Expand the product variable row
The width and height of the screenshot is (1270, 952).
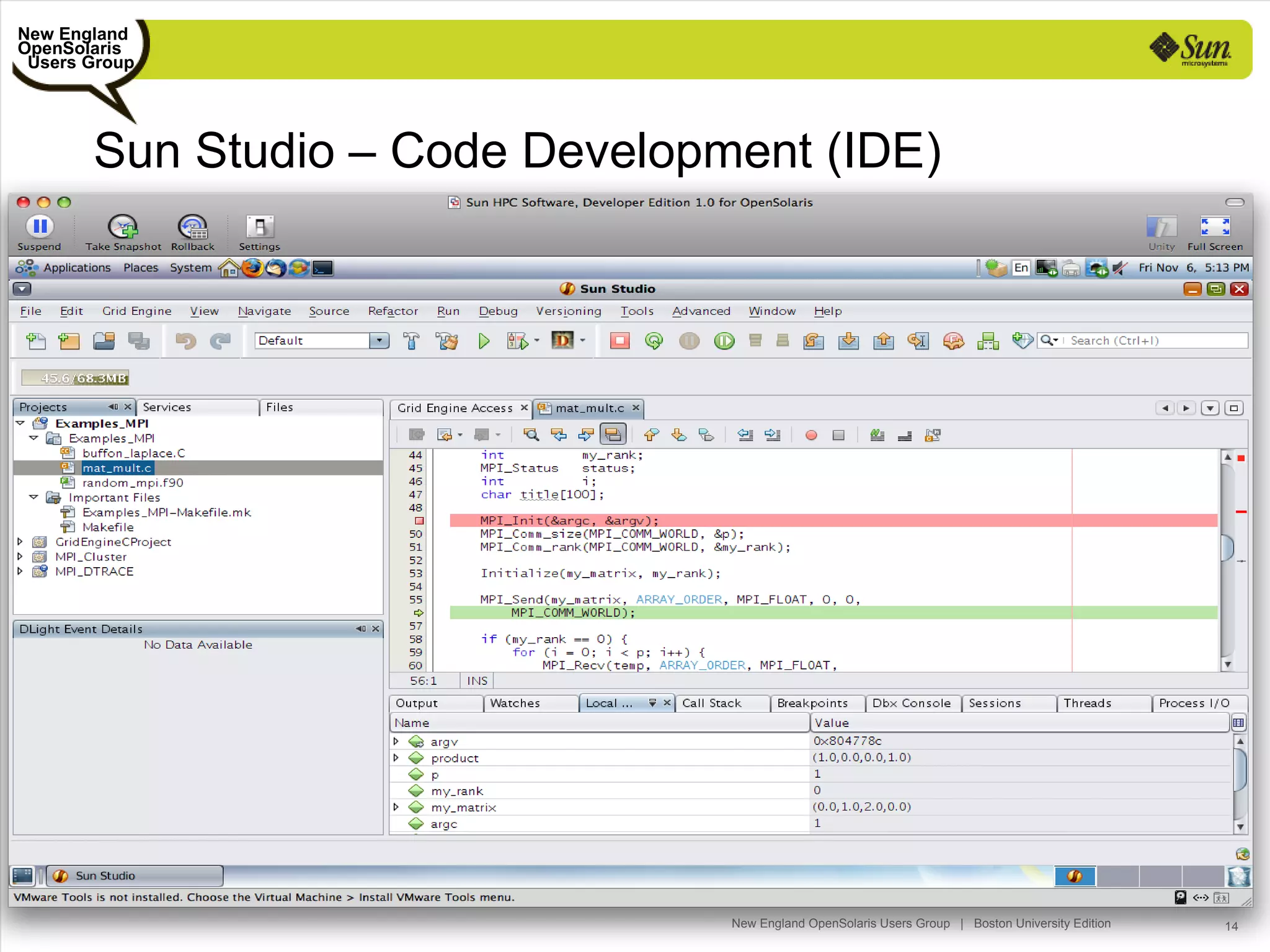pos(396,757)
